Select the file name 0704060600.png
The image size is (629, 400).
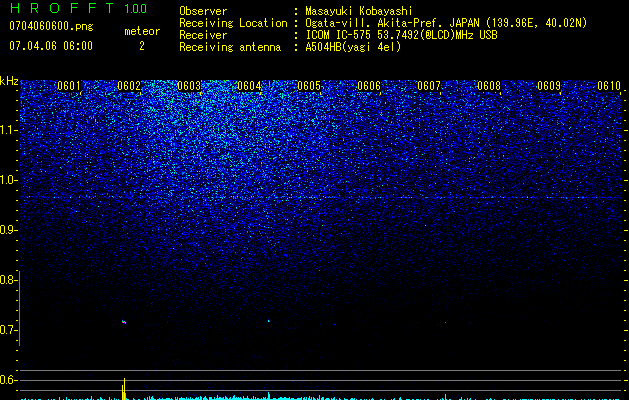(x=51, y=26)
